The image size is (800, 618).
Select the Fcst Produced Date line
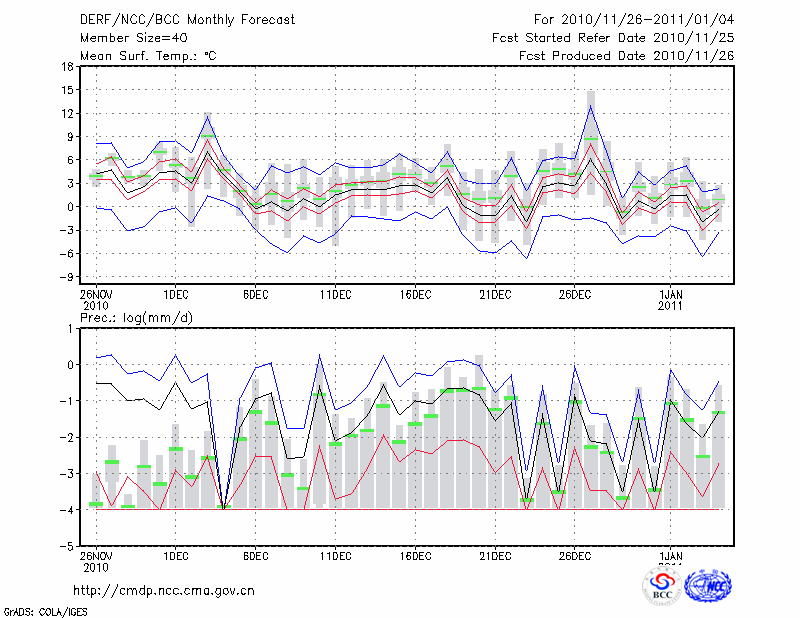[626, 55]
